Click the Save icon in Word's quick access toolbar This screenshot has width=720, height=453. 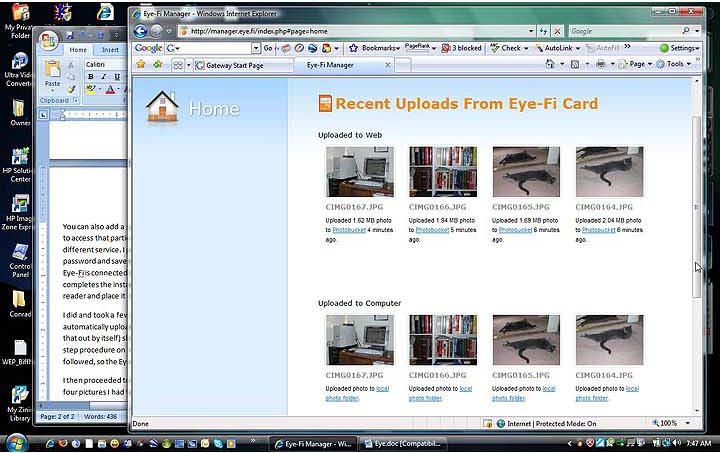coord(70,35)
